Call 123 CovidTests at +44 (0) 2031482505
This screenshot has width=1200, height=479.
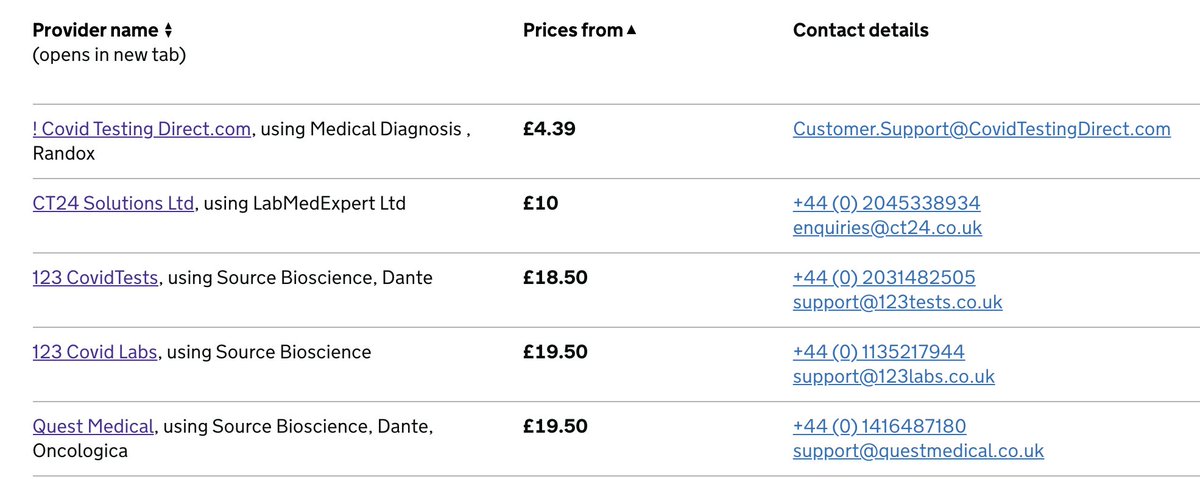tap(884, 277)
